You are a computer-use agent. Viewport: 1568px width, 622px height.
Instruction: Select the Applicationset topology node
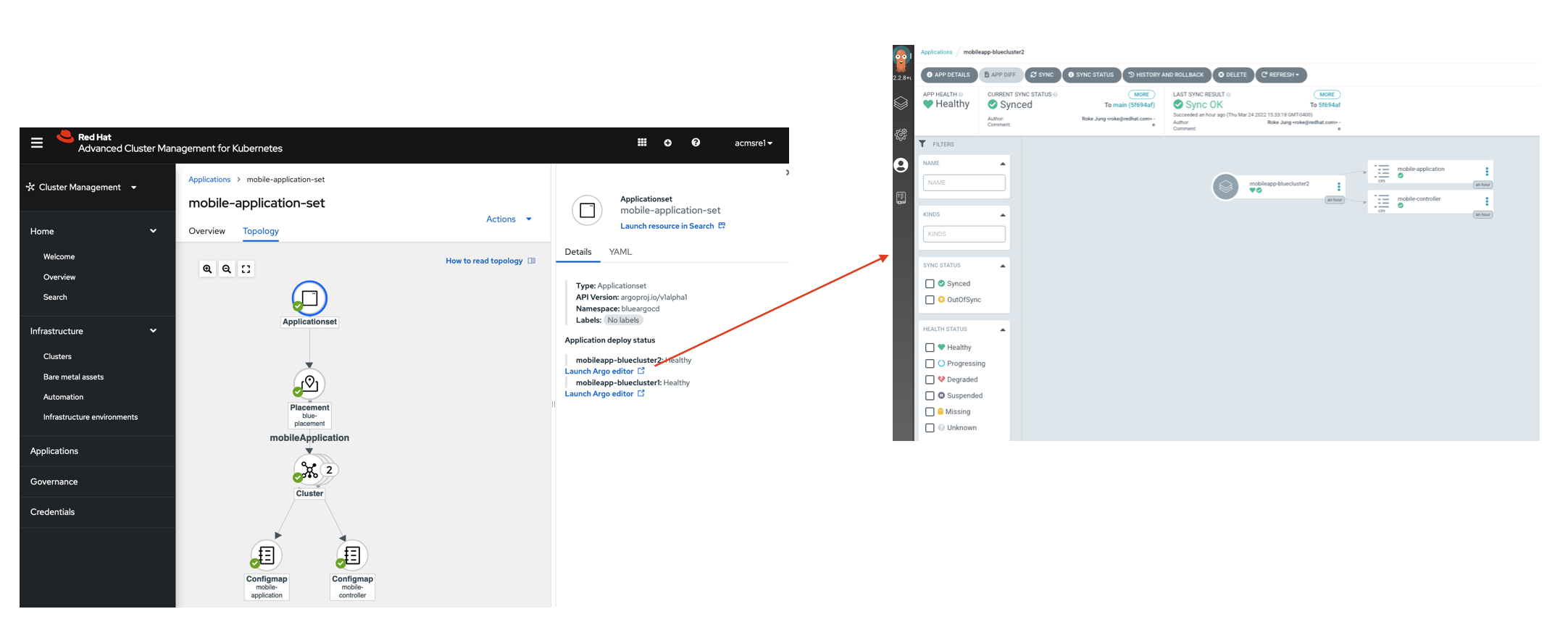[x=309, y=298]
